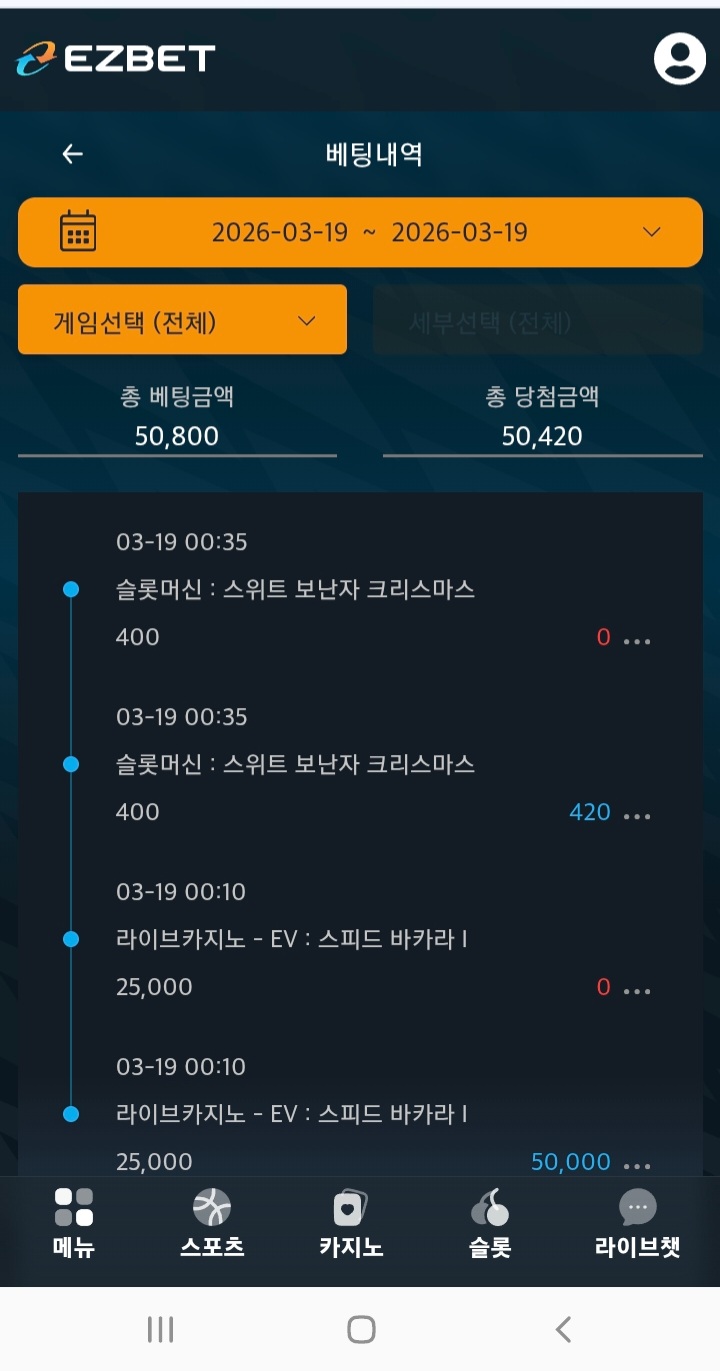Viewport: 720px width, 1371px height.
Task: Open the user profile icon
Action: click(679, 59)
